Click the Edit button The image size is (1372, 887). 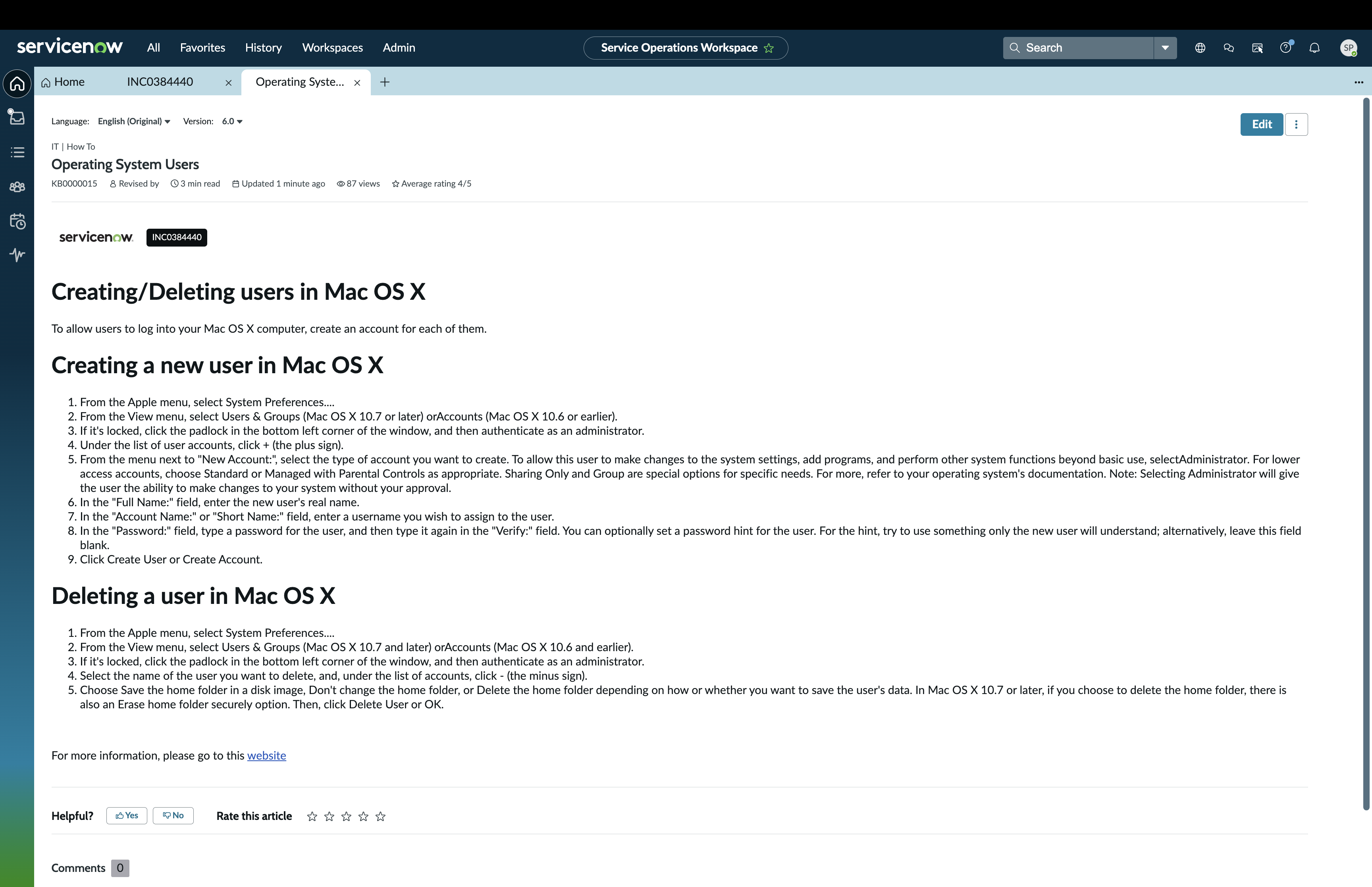tap(1262, 124)
